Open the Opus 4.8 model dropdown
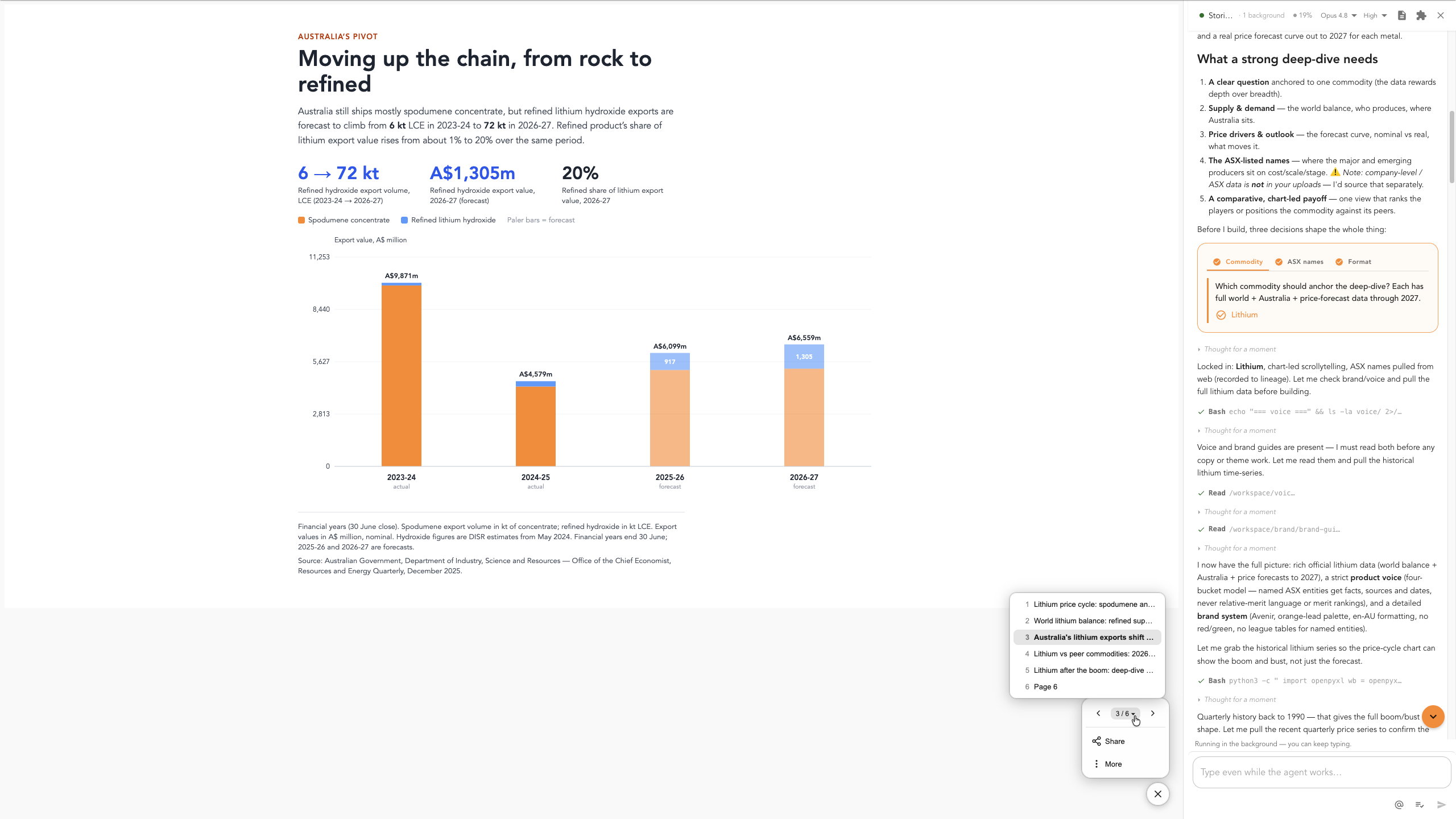 pyautogui.click(x=1338, y=15)
